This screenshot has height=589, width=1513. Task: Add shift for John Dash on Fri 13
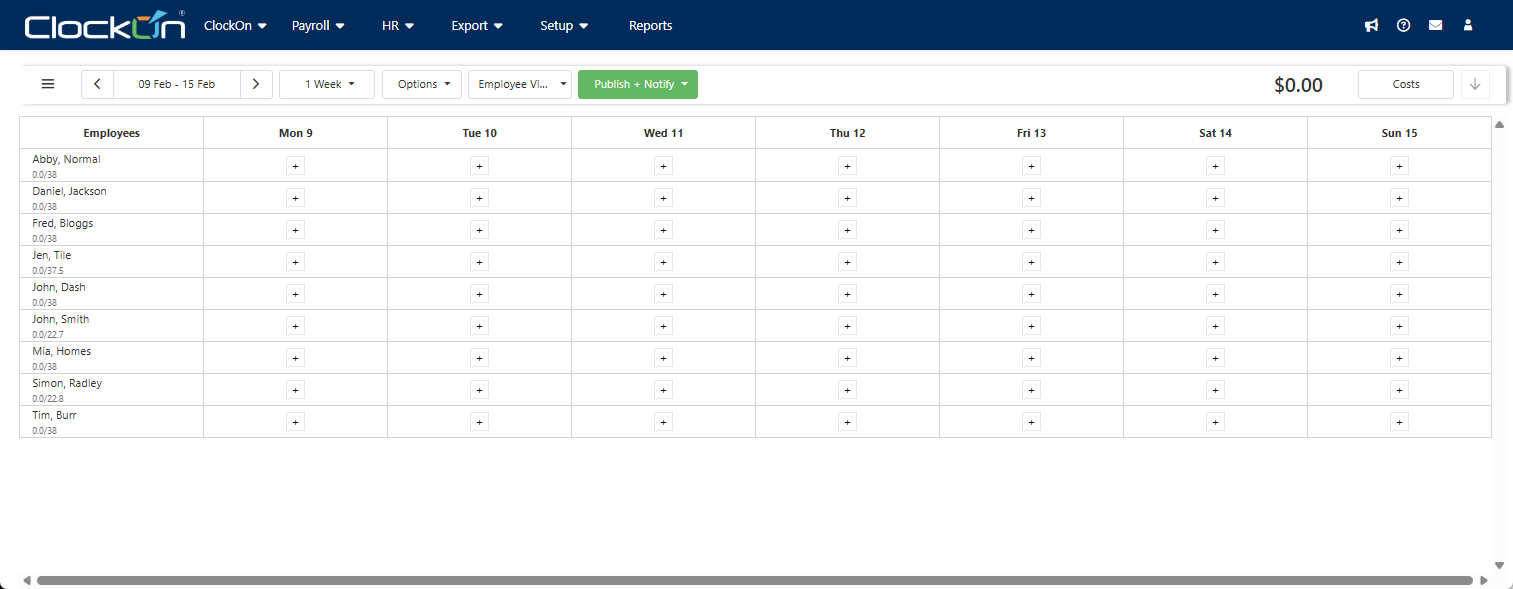click(1031, 294)
